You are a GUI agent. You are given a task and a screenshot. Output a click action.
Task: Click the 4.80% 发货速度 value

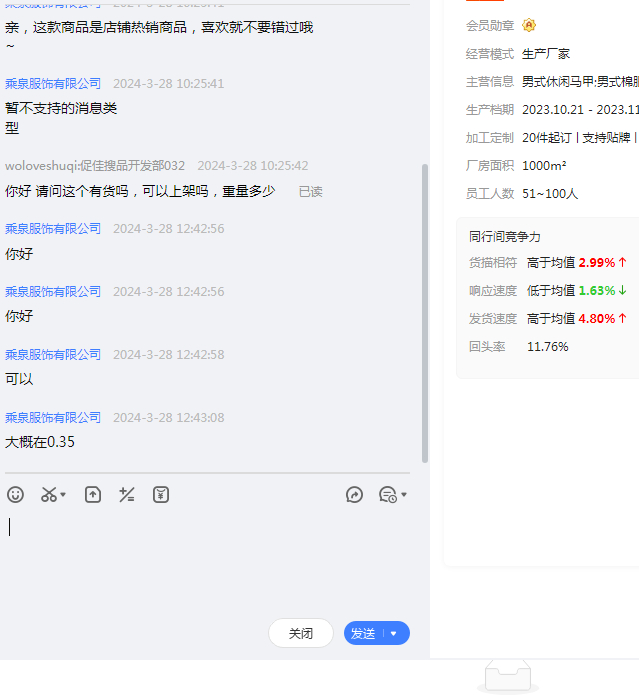597,319
